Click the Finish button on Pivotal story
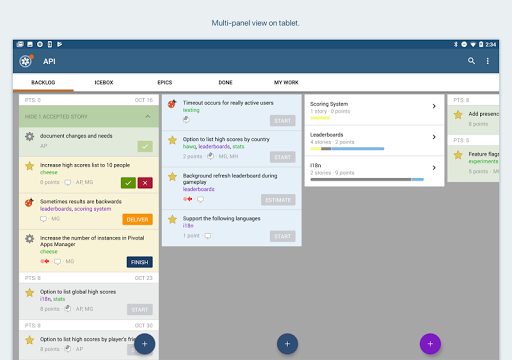The image size is (512, 360). (x=140, y=262)
